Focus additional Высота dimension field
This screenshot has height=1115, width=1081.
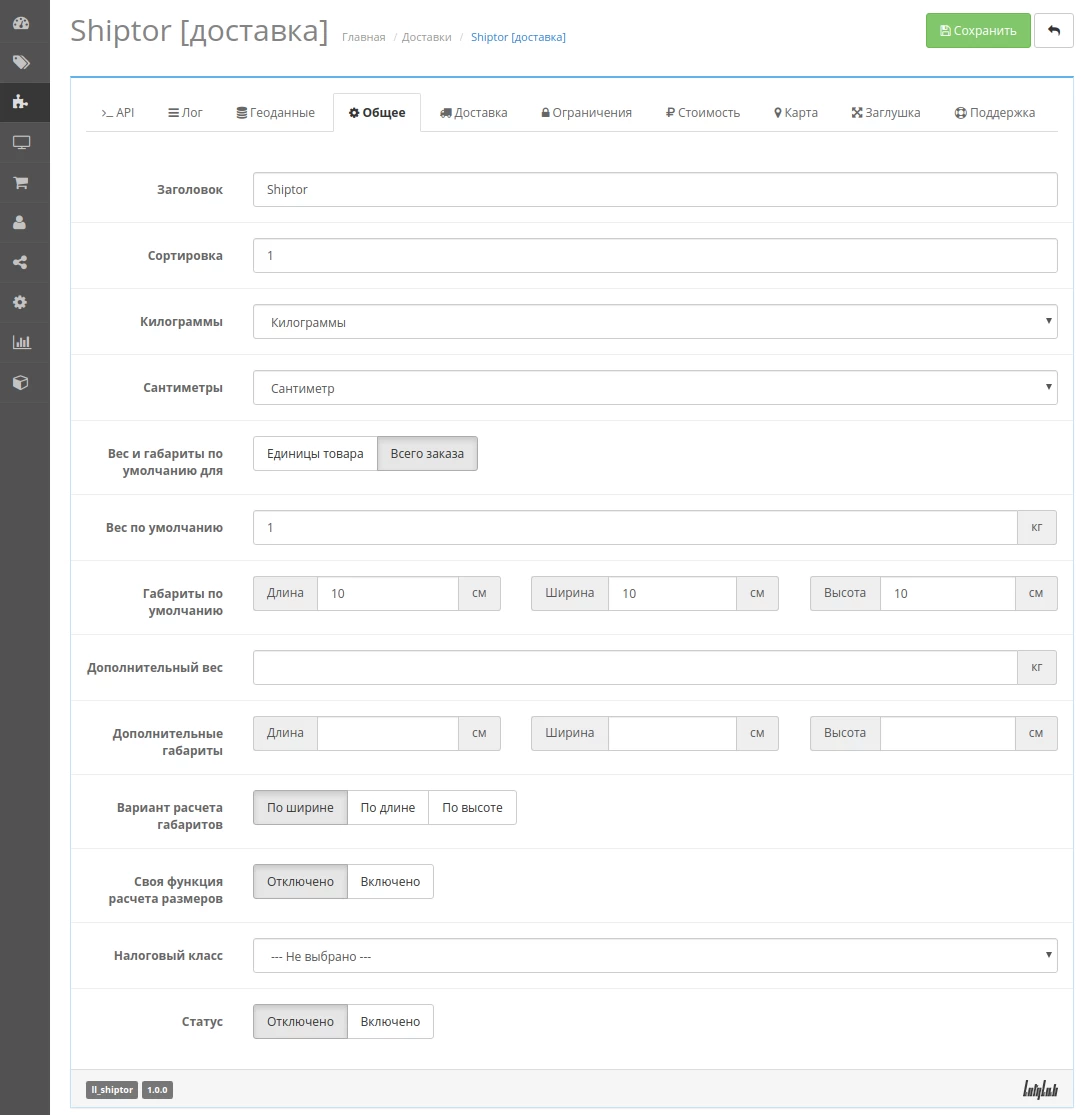pos(947,734)
